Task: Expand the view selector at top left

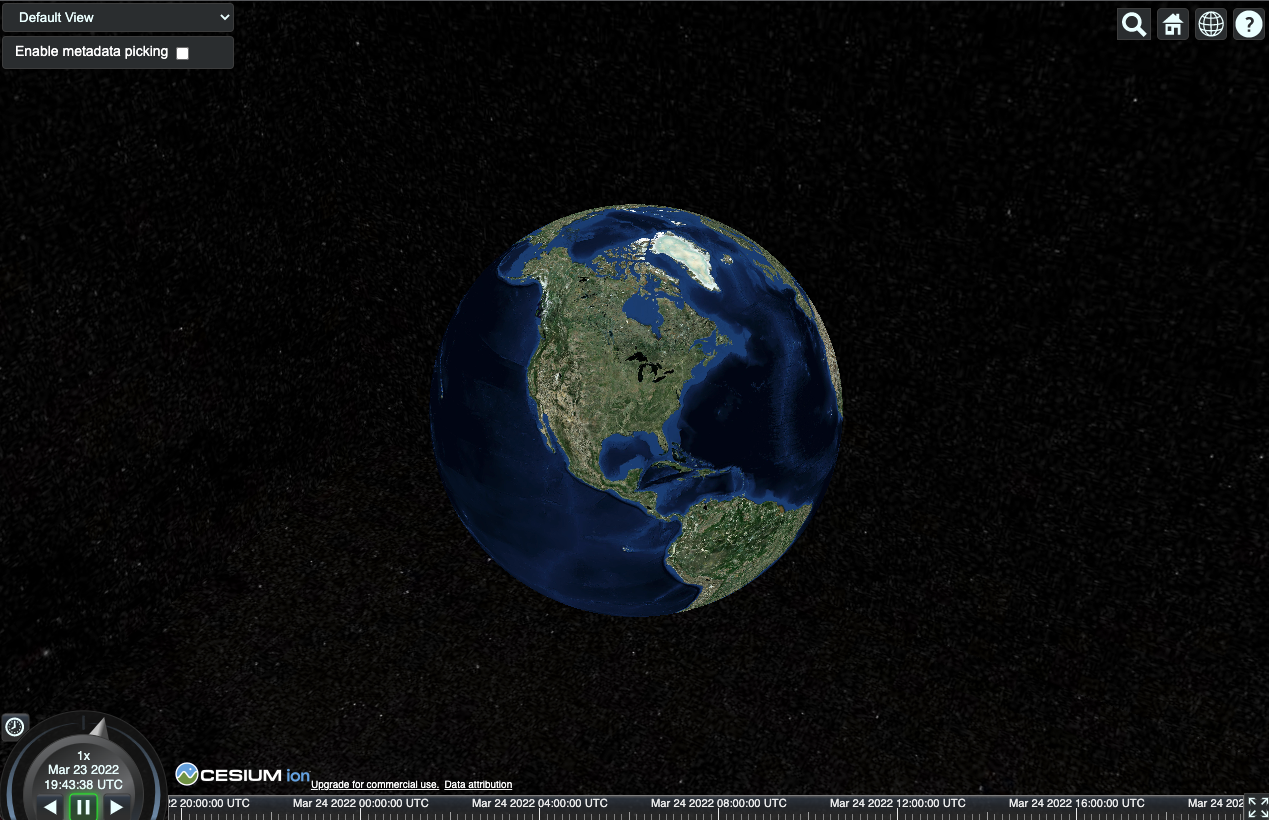Action: coord(117,16)
